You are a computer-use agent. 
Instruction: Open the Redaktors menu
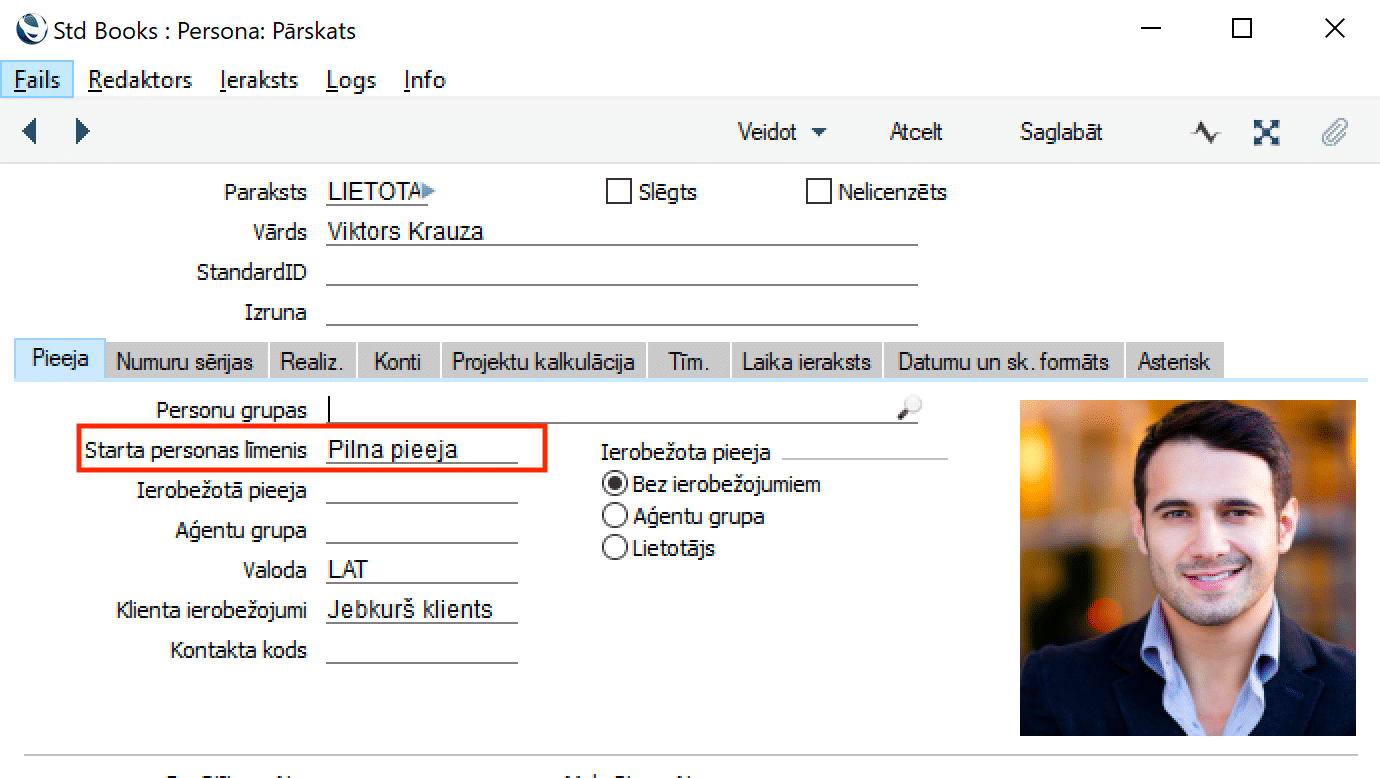[x=140, y=80]
